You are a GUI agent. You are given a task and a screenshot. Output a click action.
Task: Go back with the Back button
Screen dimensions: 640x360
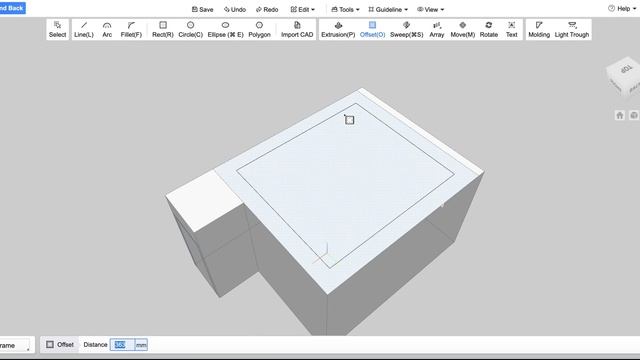click(x=12, y=8)
